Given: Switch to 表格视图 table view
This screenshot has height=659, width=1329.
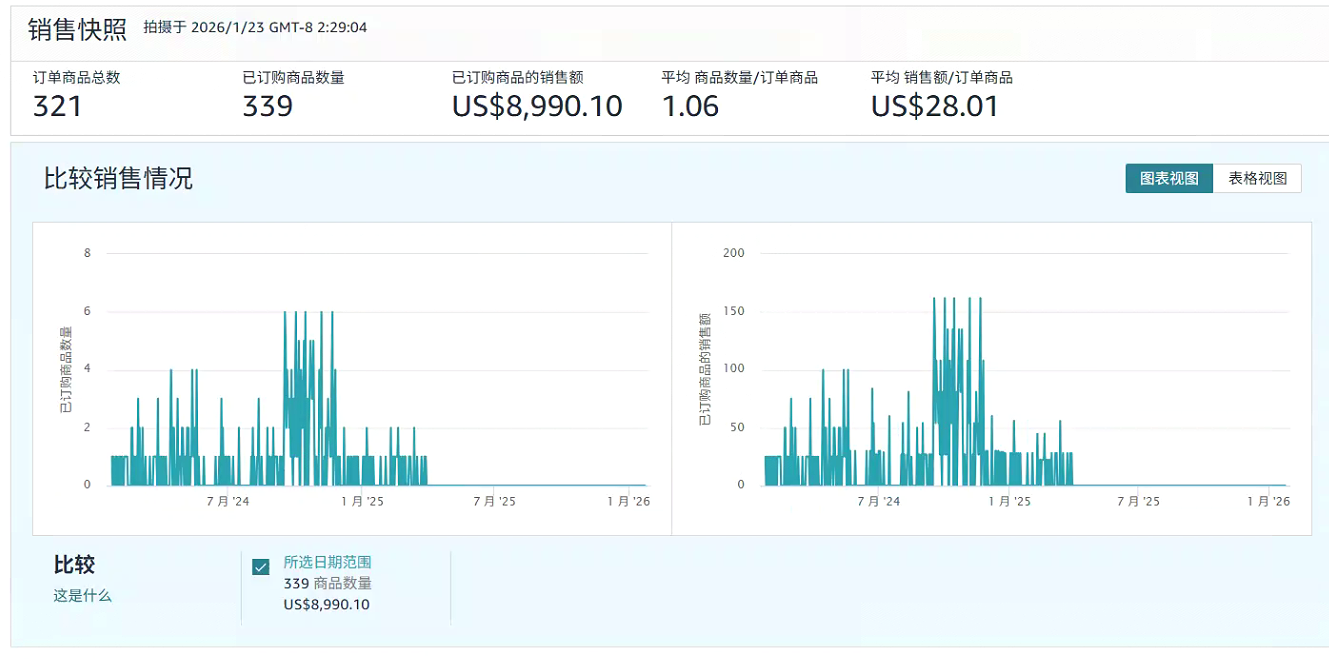Looking at the screenshot, I should coord(1257,179).
